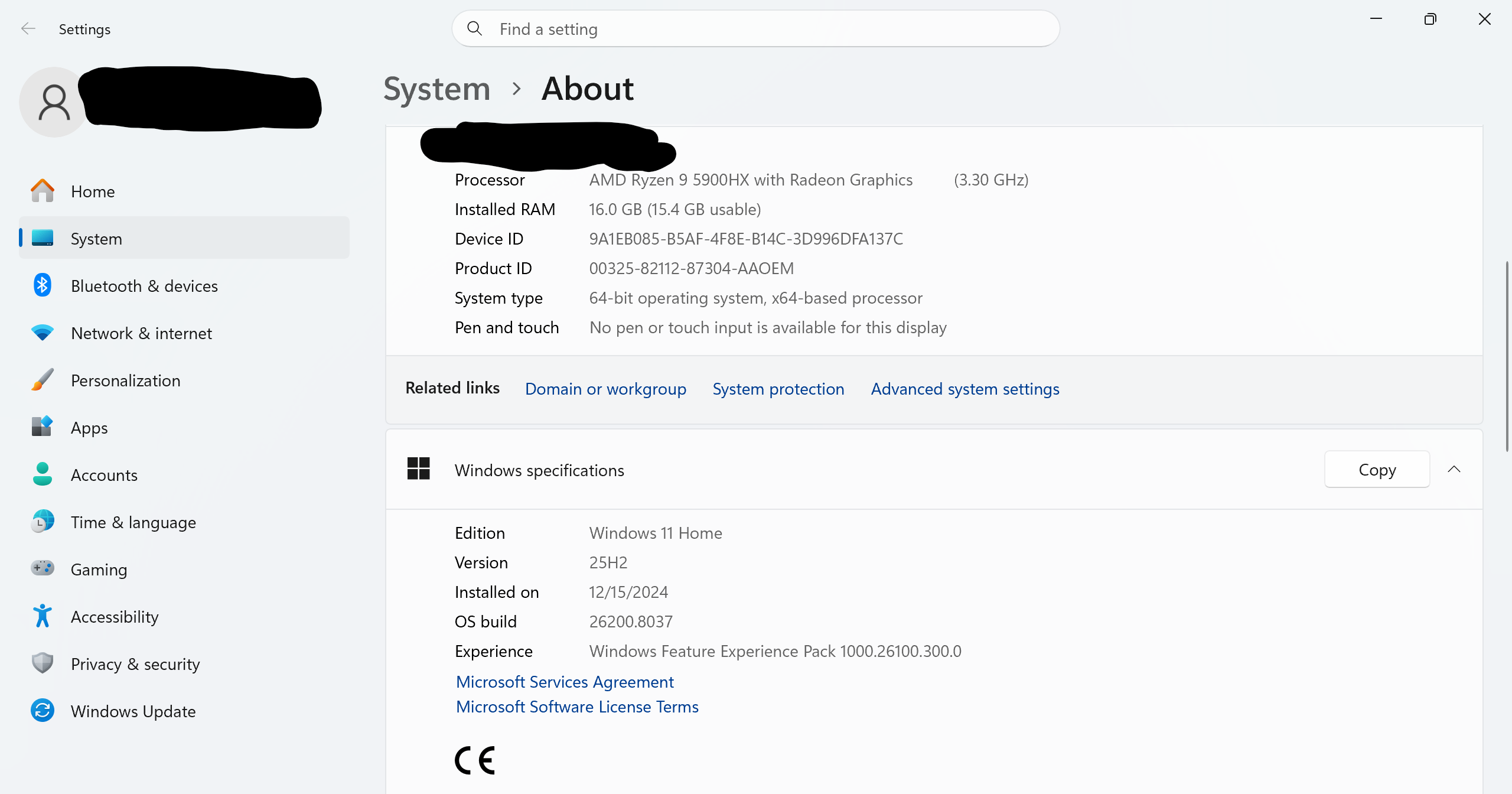Open the System protection link
The height and width of the screenshot is (794, 1512).
click(778, 389)
